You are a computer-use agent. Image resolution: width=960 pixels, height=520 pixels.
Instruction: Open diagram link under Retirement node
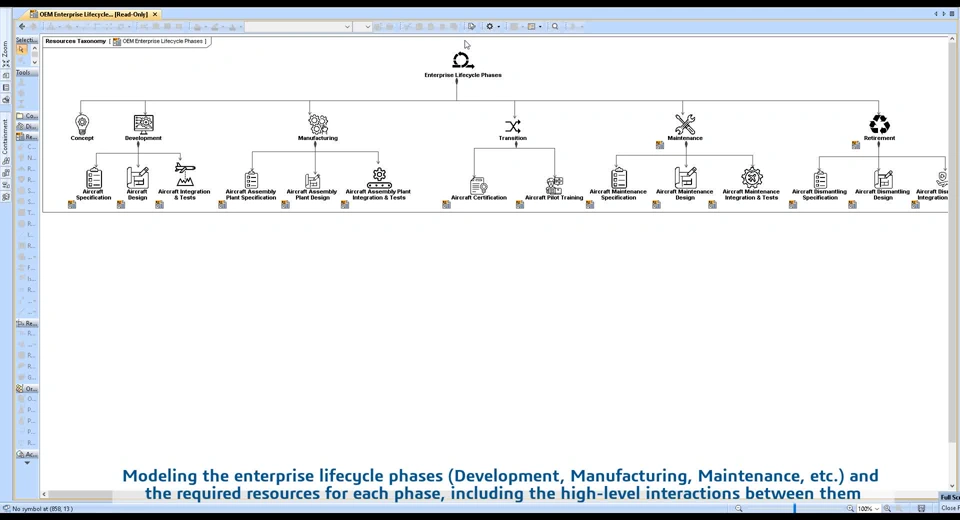[855, 145]
